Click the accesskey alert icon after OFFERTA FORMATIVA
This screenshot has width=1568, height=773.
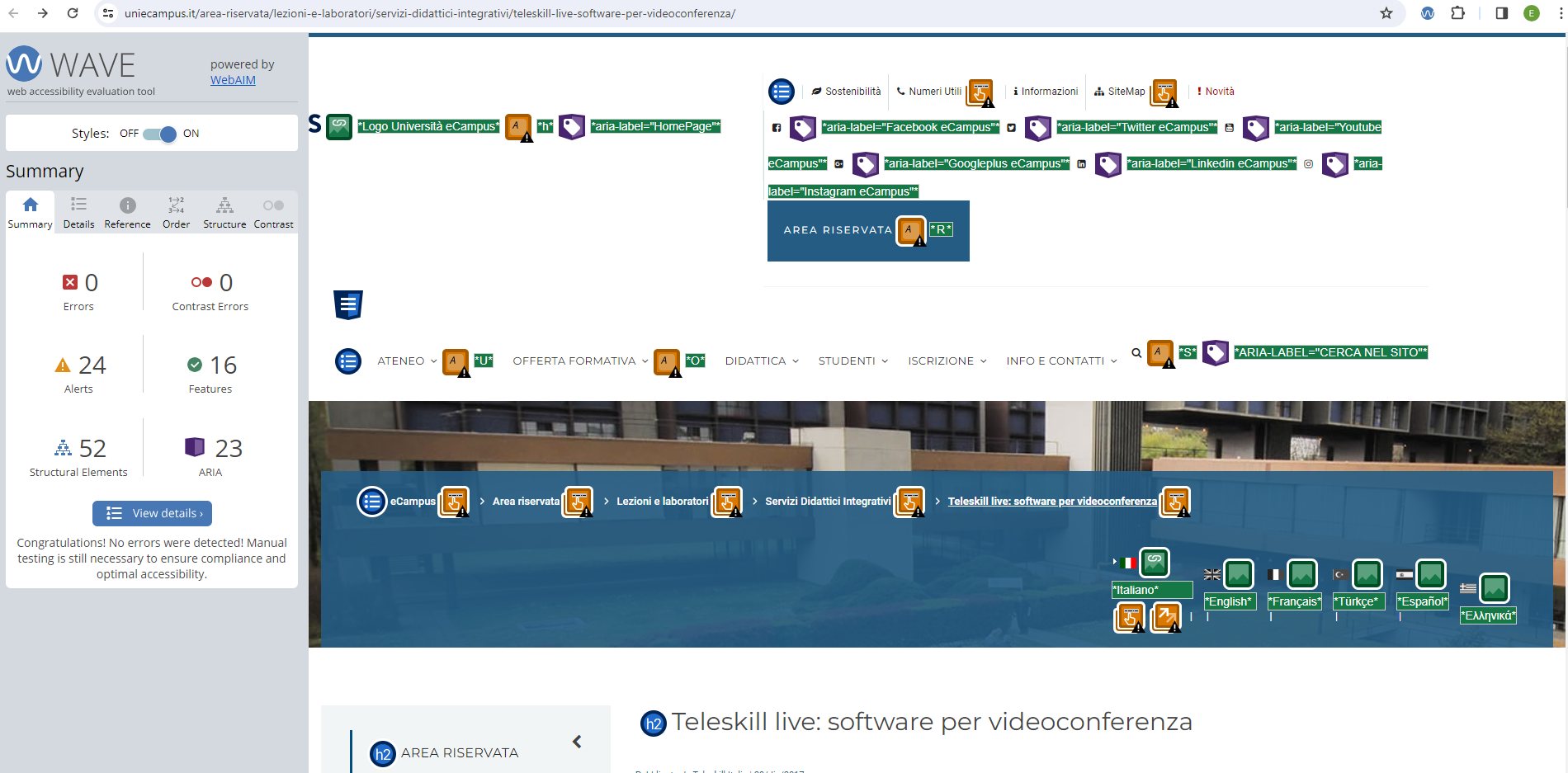pyautogui.click(x=667, y=362)
